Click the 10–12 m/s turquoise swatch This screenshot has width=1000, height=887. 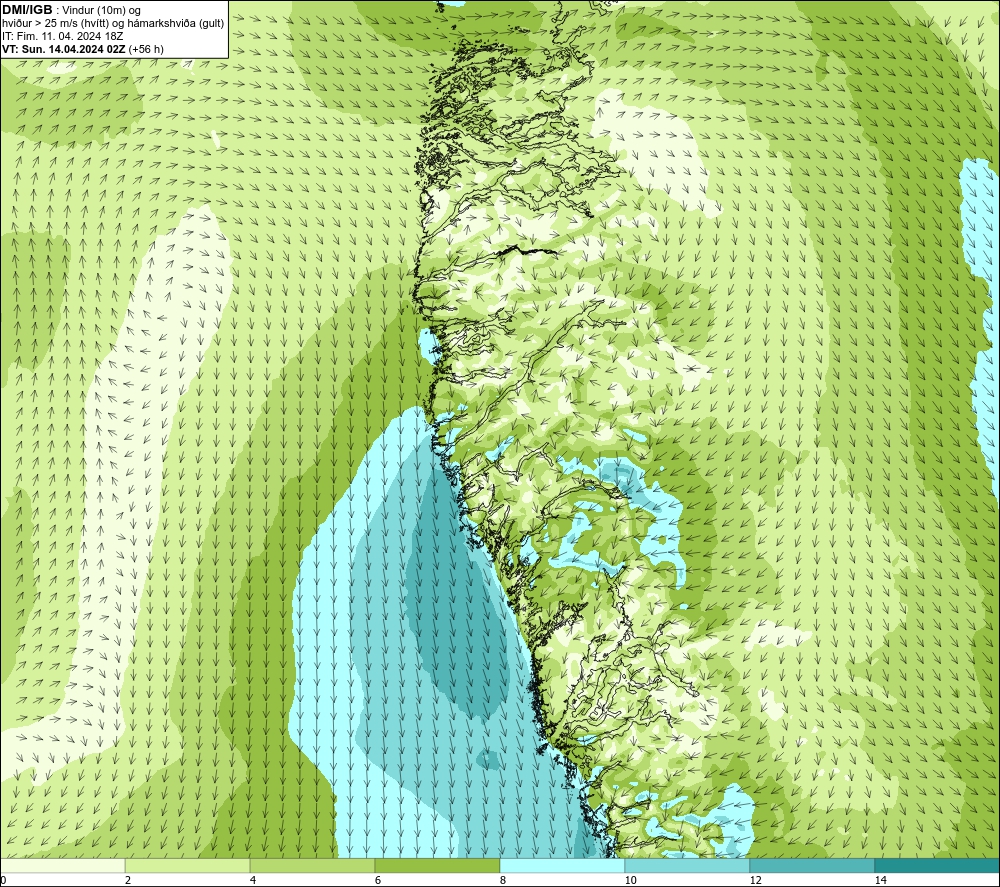688,865
